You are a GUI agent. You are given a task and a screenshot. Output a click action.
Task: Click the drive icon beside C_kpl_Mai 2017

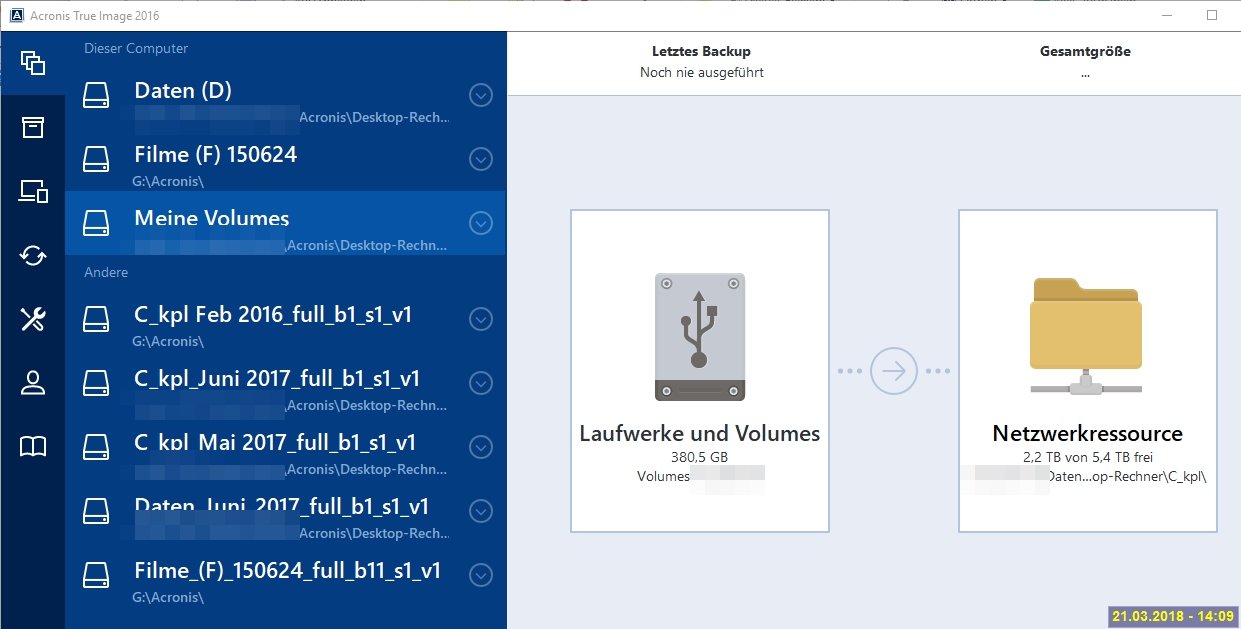click(96, 447)
